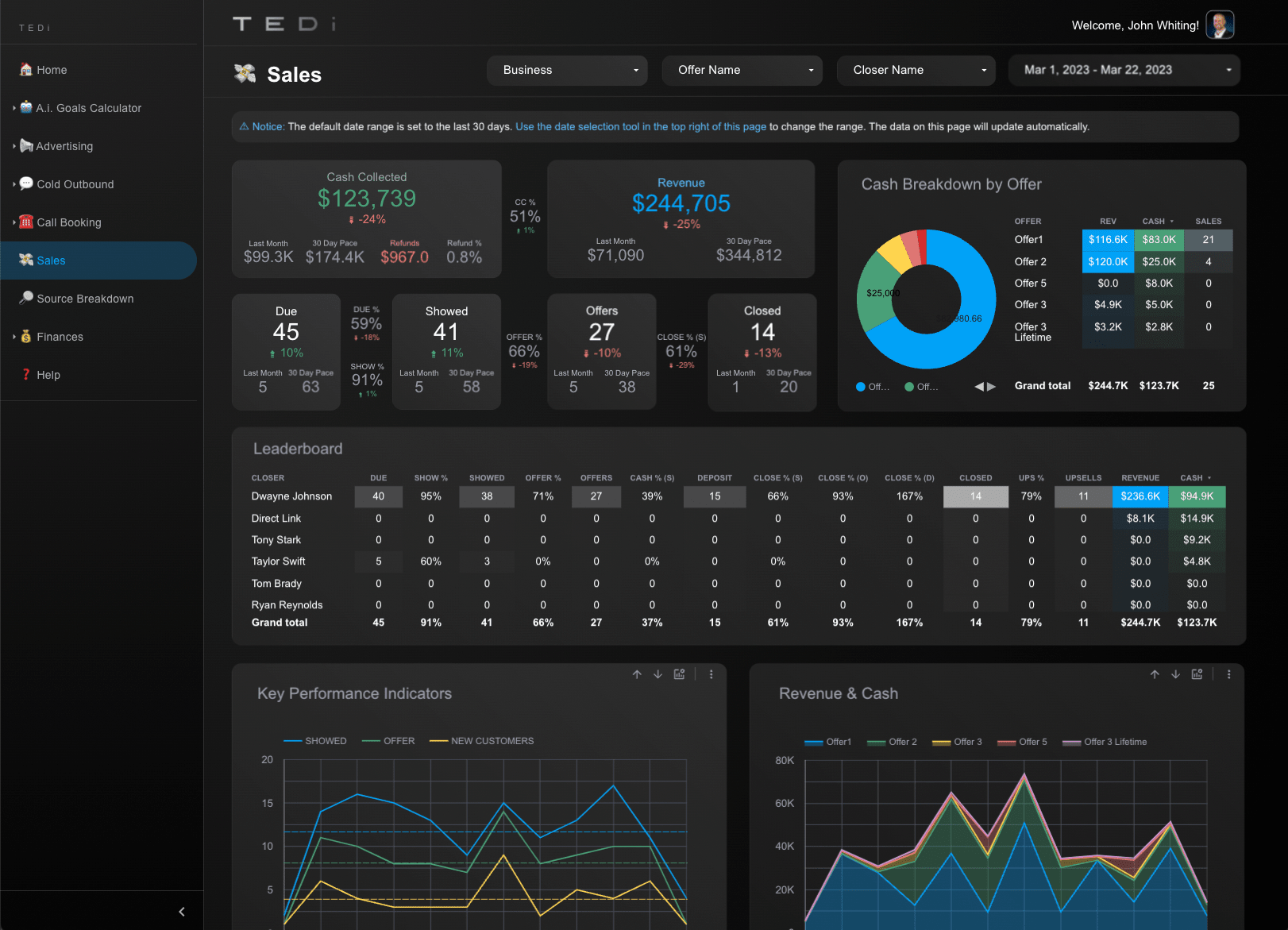The height and width of the screenshot is (930, 1288).
Task: Open the Closer Name filter dropdown
Action: [x=916, y=70]
